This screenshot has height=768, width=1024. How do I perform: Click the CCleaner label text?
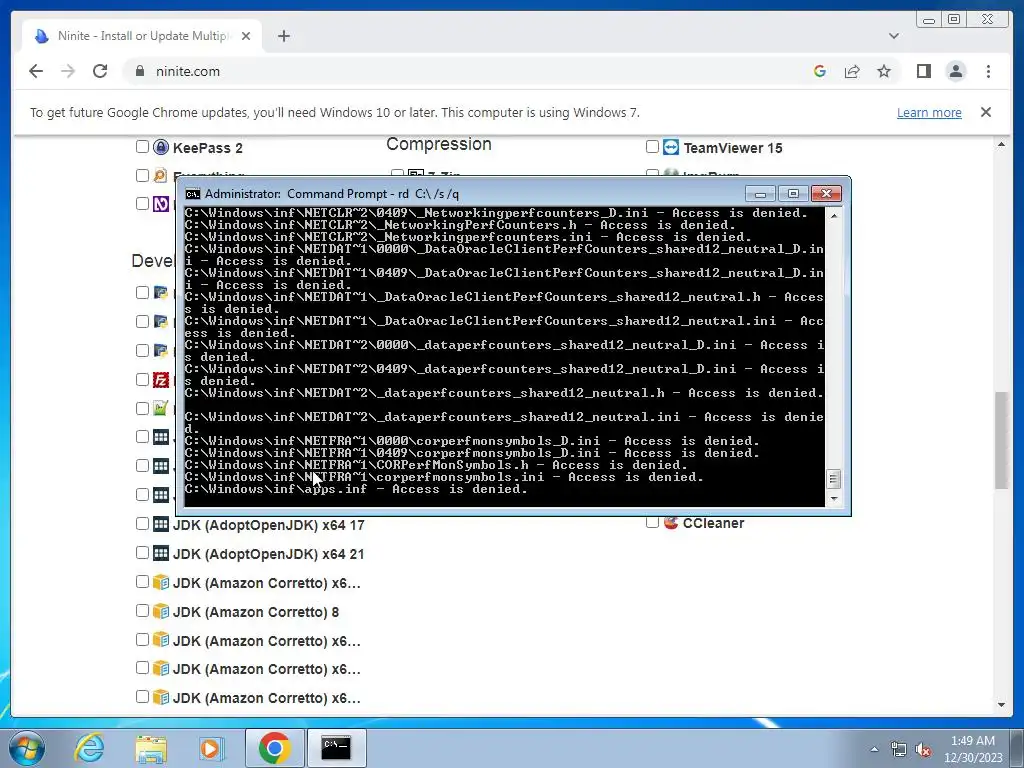pos(713,523)
